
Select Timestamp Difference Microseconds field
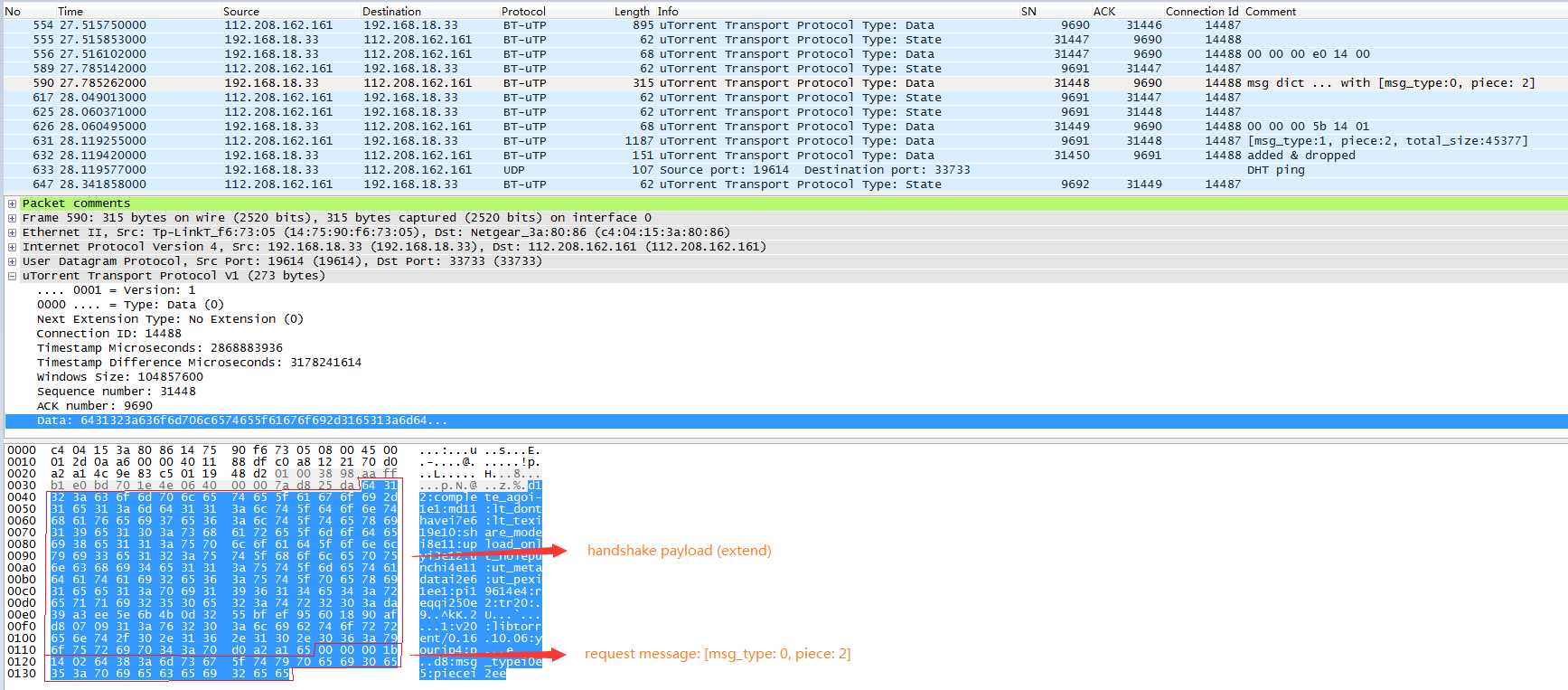pyautogui.click(x=199, y=363)
